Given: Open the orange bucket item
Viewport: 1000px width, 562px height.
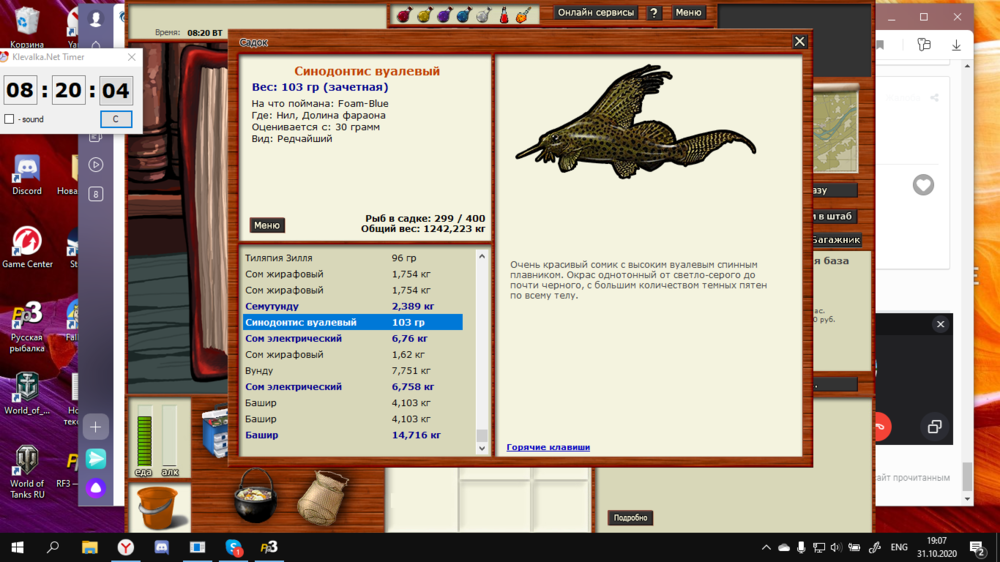Looking at the screenshot, I should pos(158,507).
